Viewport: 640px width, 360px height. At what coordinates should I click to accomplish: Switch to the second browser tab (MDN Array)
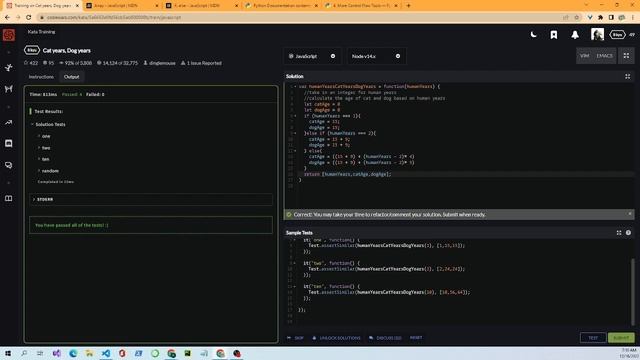[122, 6]
